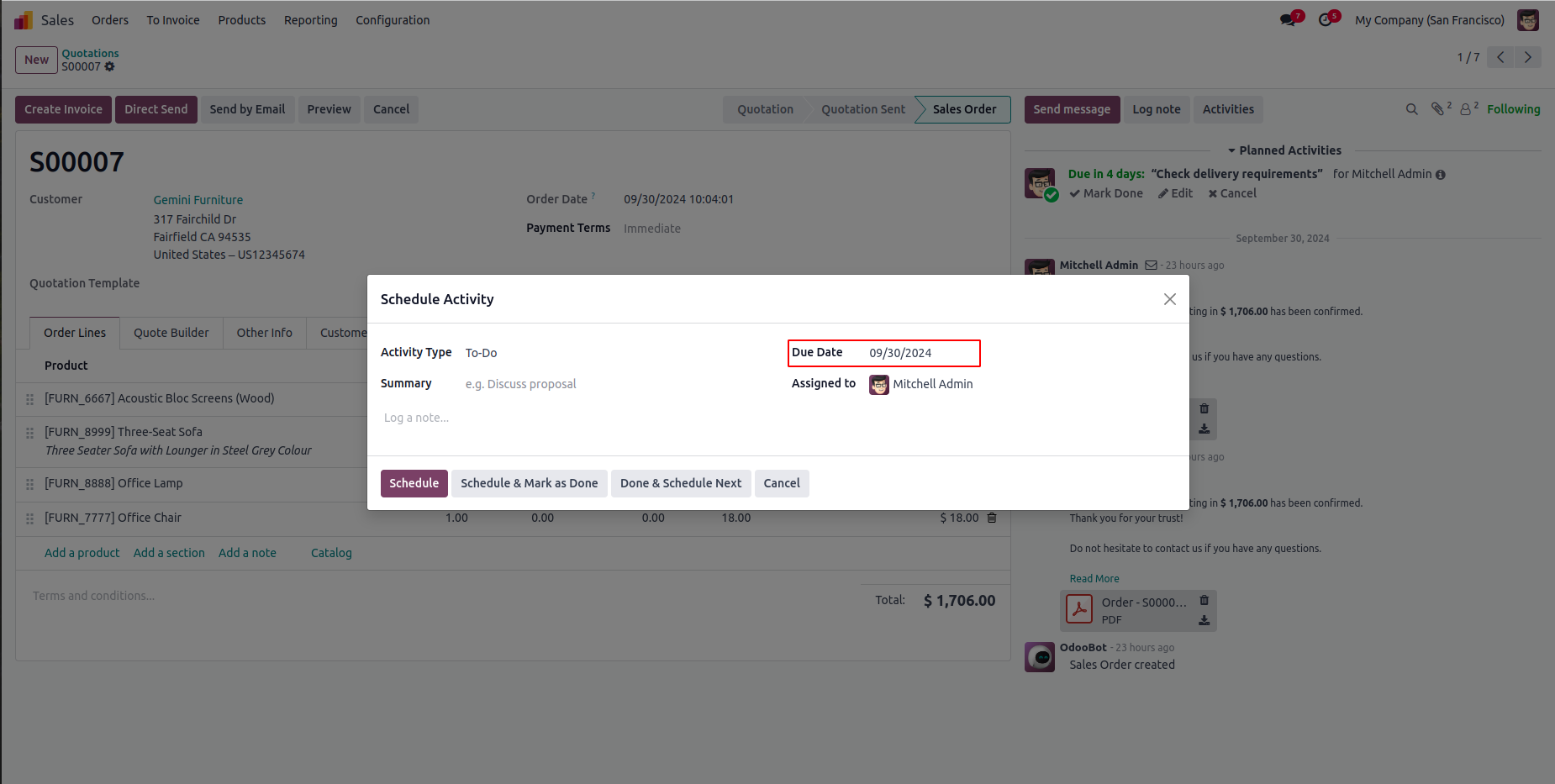
Task: Click the paperclip attachments icon
Action: pos(1438,109)
